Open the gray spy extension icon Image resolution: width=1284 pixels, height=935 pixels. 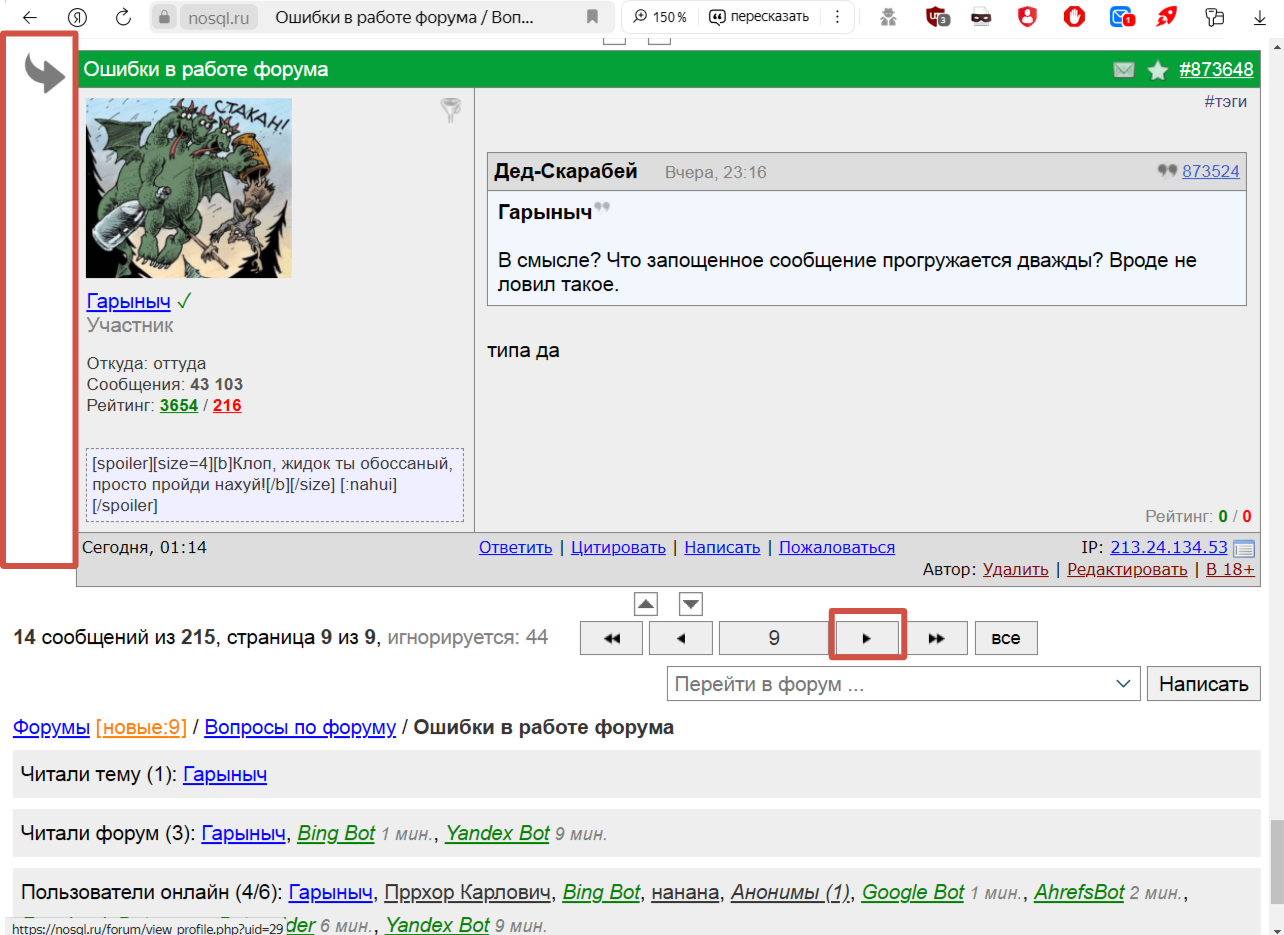pyautogui.click(x=889, y=17)
